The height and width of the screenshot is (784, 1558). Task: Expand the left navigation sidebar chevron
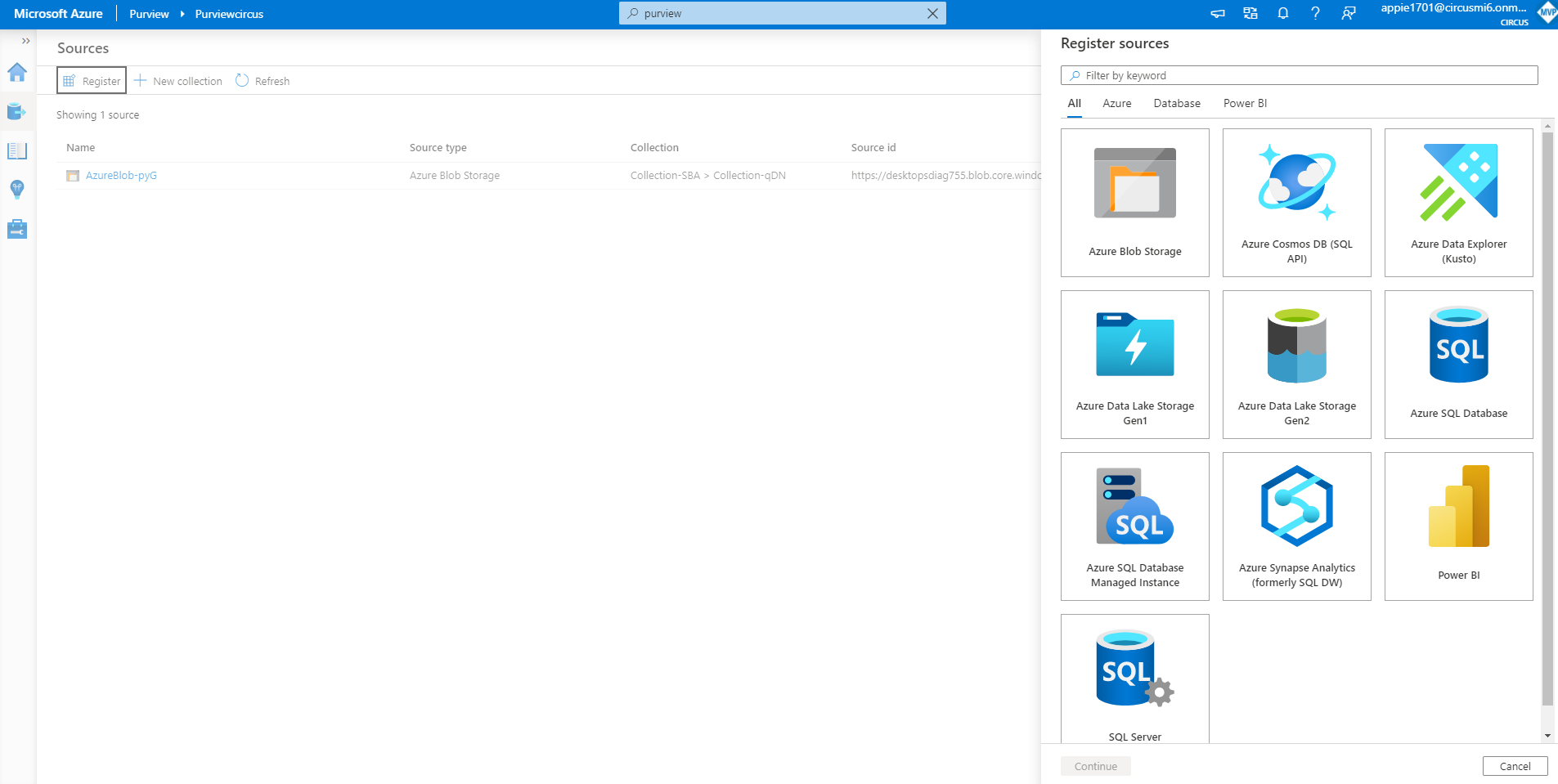[x=25, y=41]
